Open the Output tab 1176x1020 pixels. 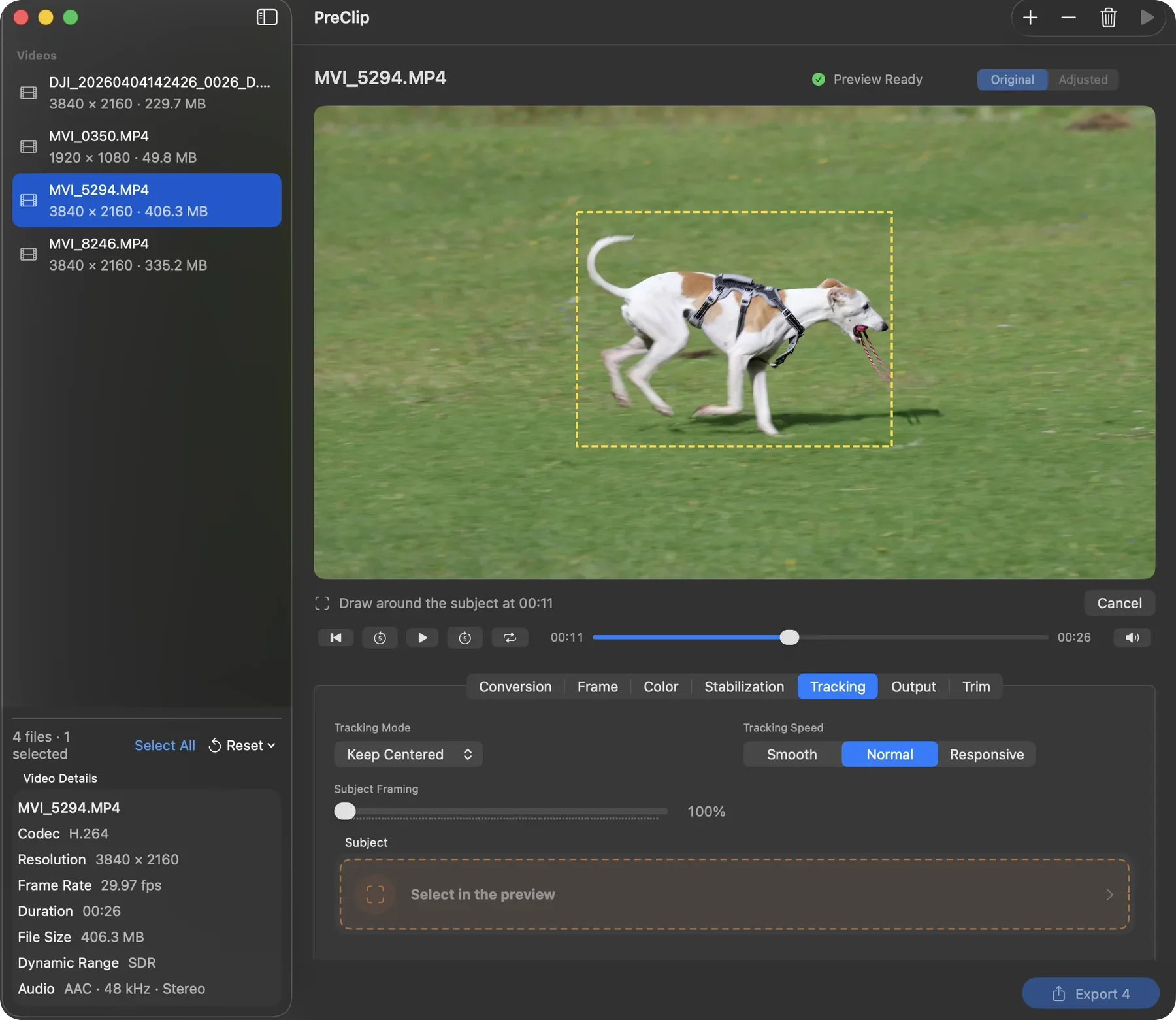pyautogui.click(x=913, y=687)
